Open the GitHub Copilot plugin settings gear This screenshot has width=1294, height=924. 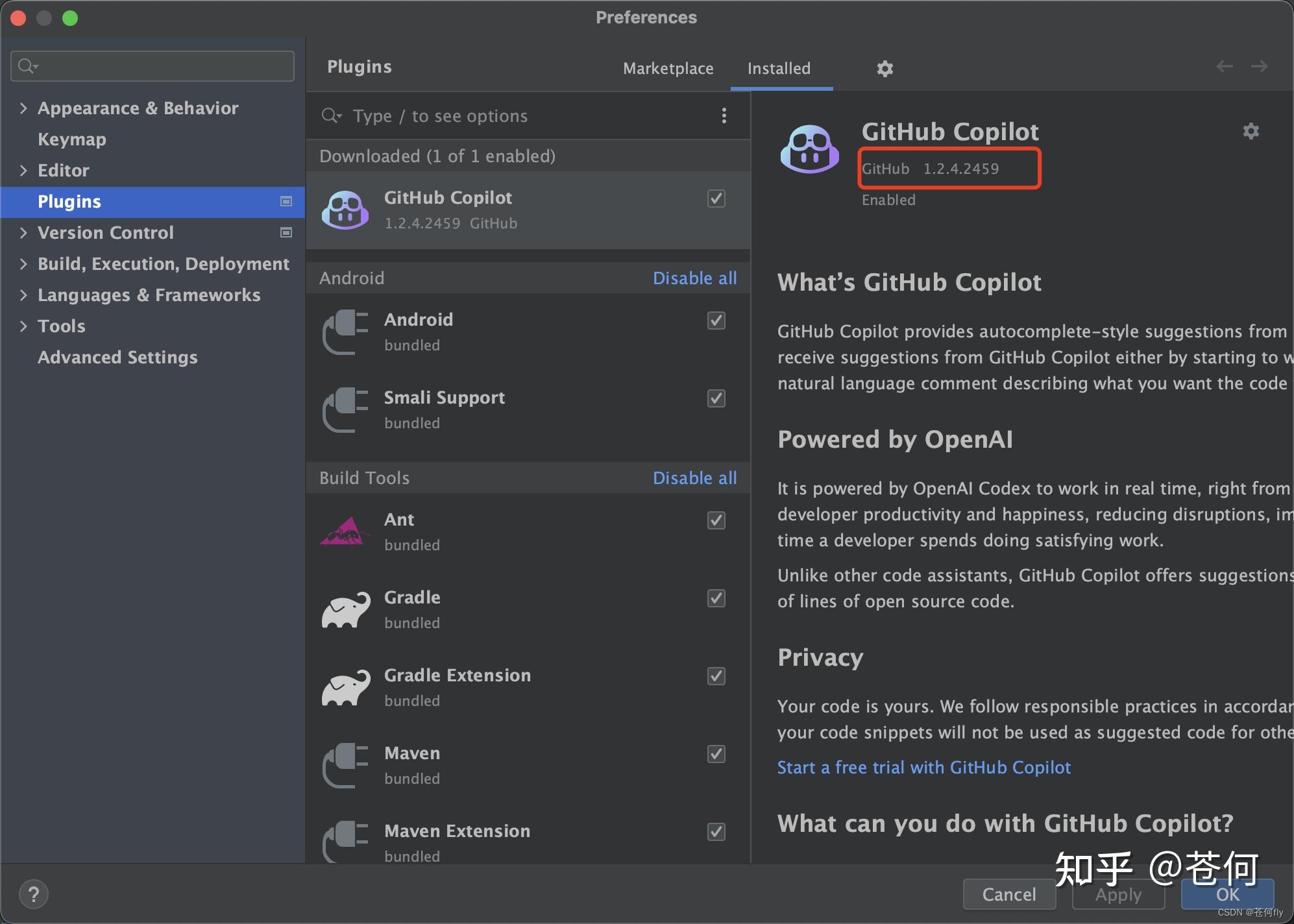pos(1251,130)
